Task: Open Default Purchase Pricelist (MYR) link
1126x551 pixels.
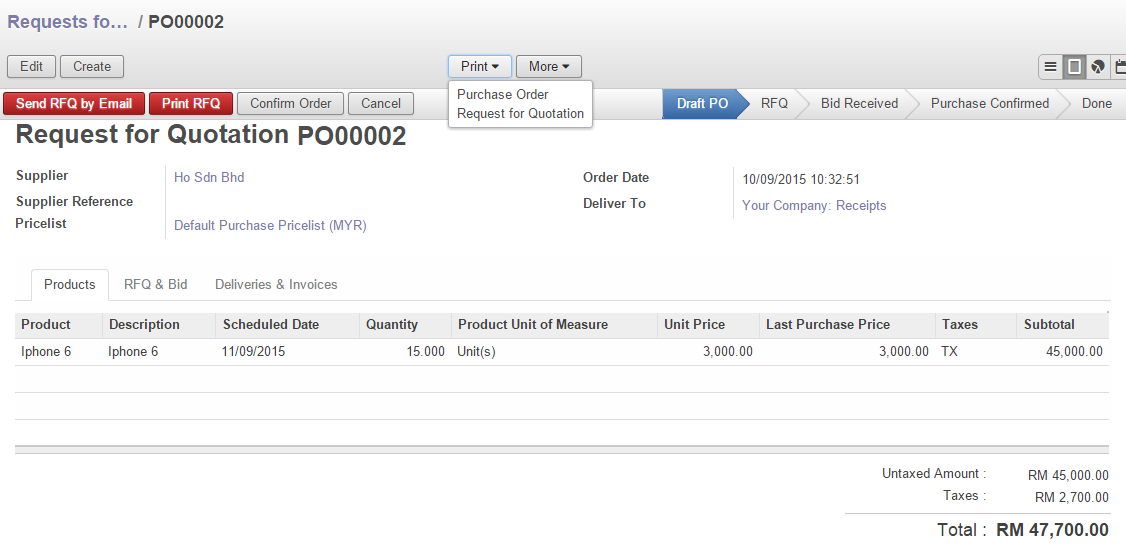Action: 270,225
